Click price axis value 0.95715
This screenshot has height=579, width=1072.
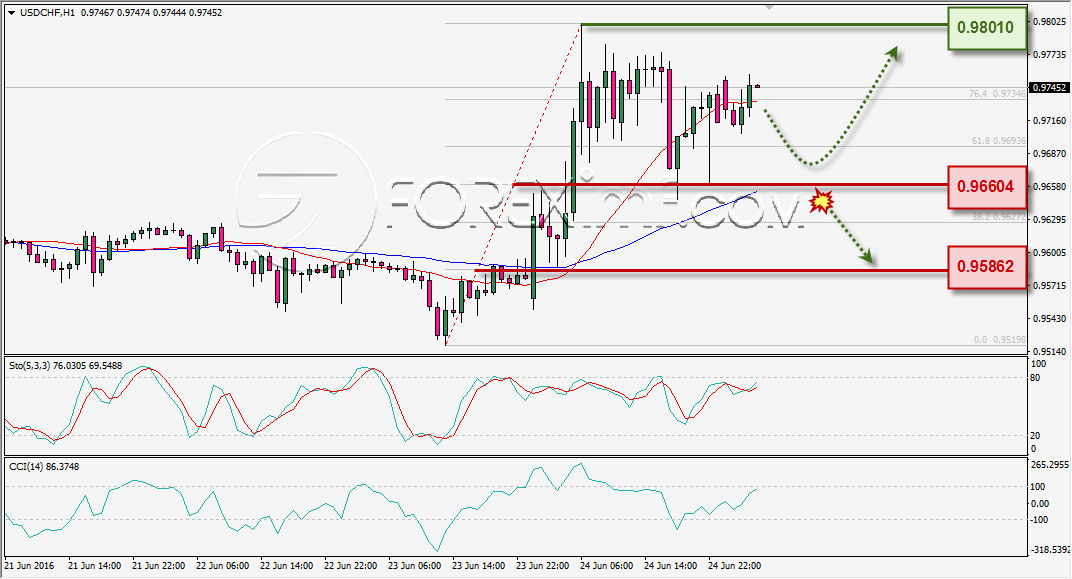1049,286
